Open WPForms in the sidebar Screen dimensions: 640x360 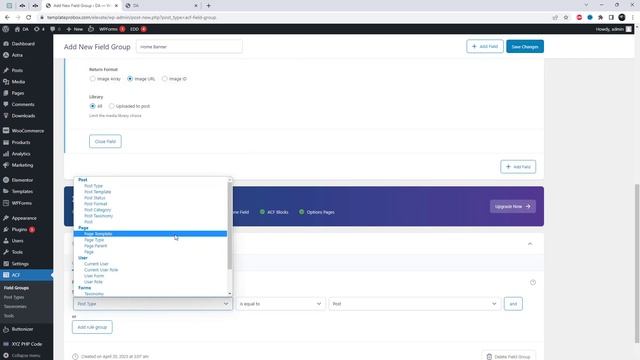[x=21, y=203]
